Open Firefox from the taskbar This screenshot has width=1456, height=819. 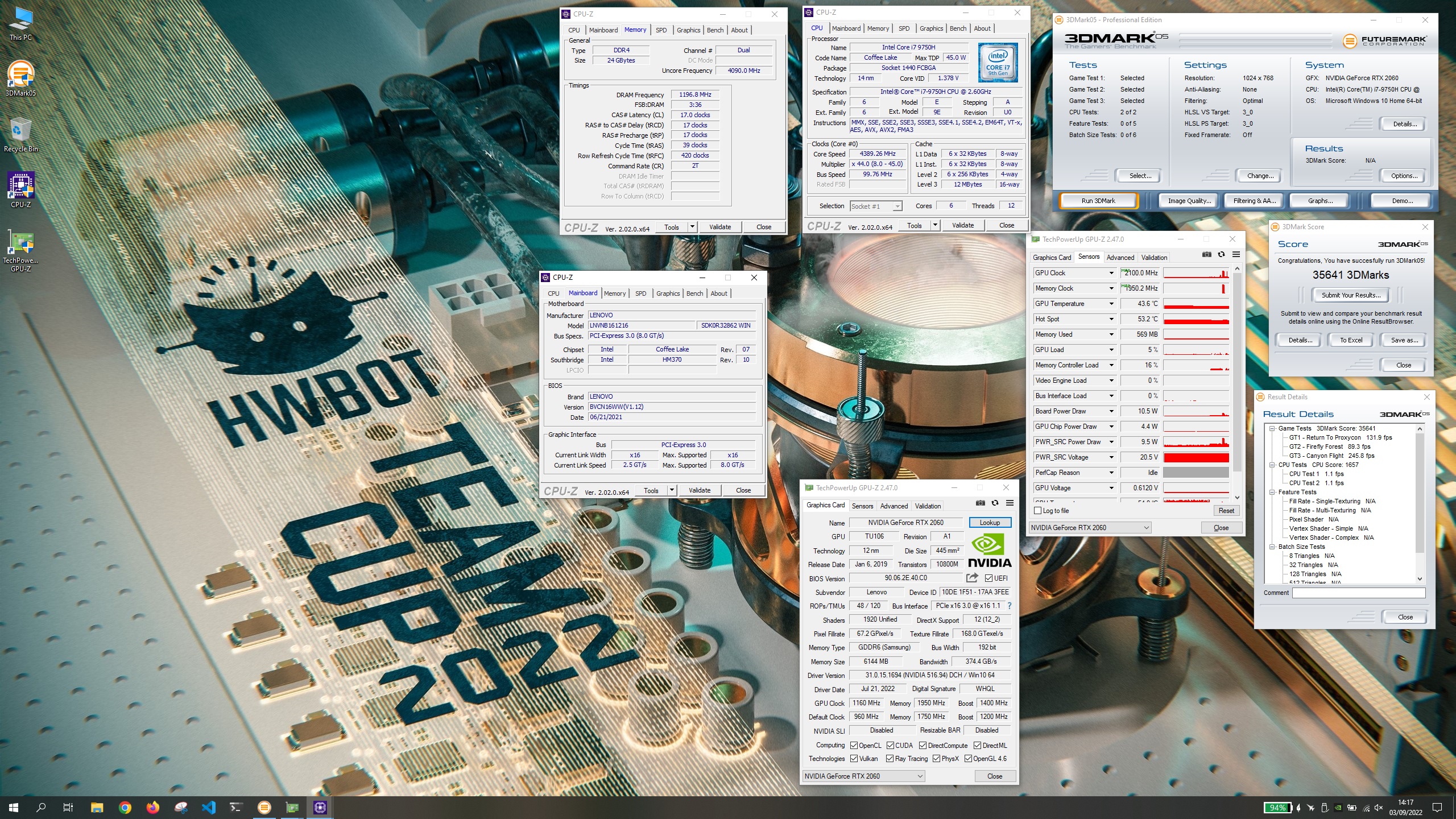tap(152, 807)
